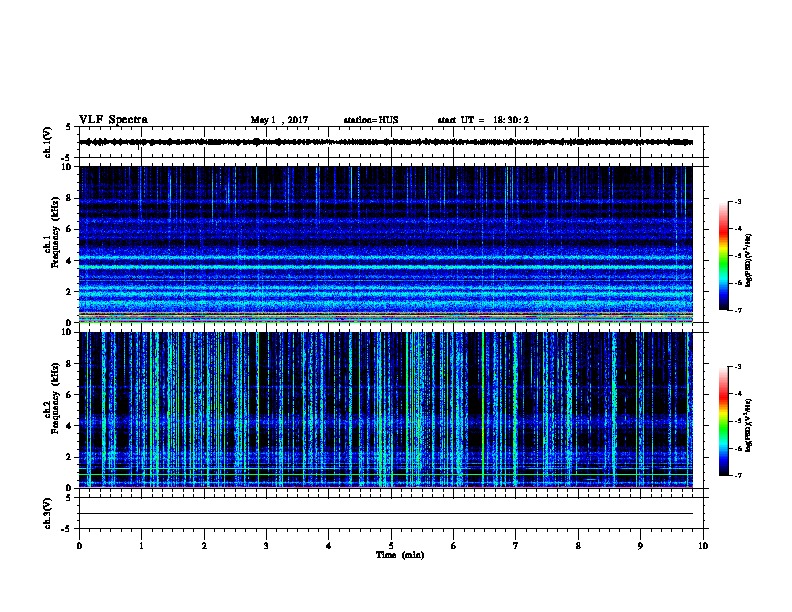
Task: Click the "ch.1(V)" waveform axis label
Action: coord(48,142)
